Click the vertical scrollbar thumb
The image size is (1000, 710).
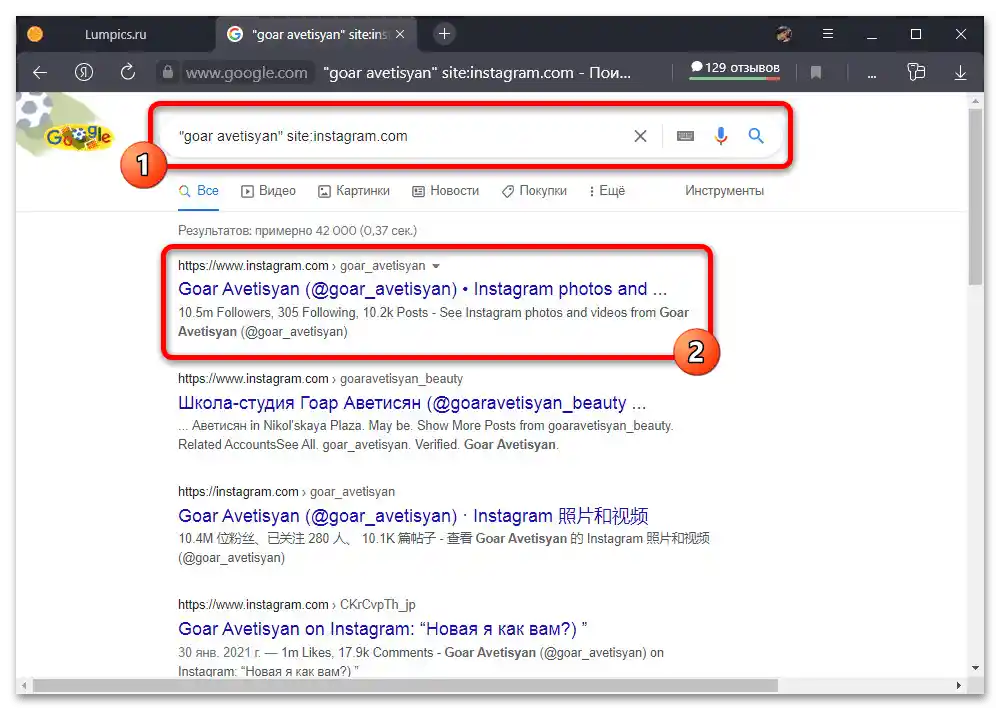tap(975, 196)
